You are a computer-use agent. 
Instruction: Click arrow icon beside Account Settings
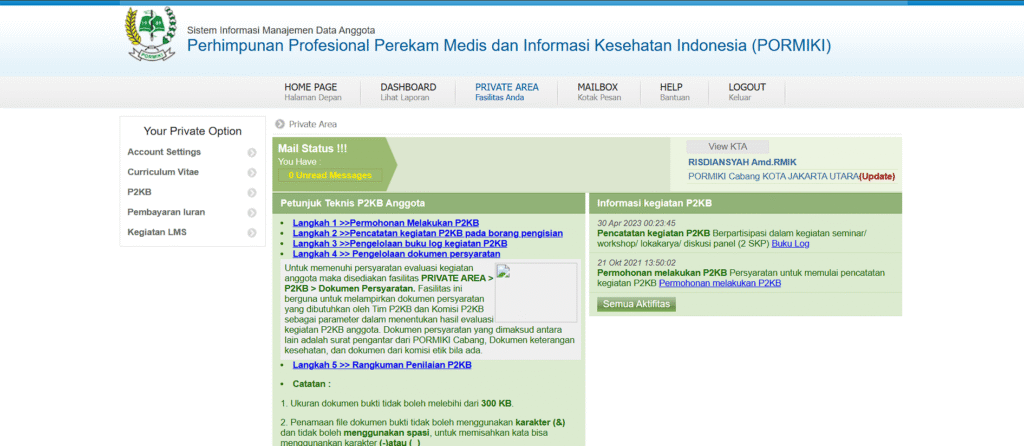[x=252, y=153]
